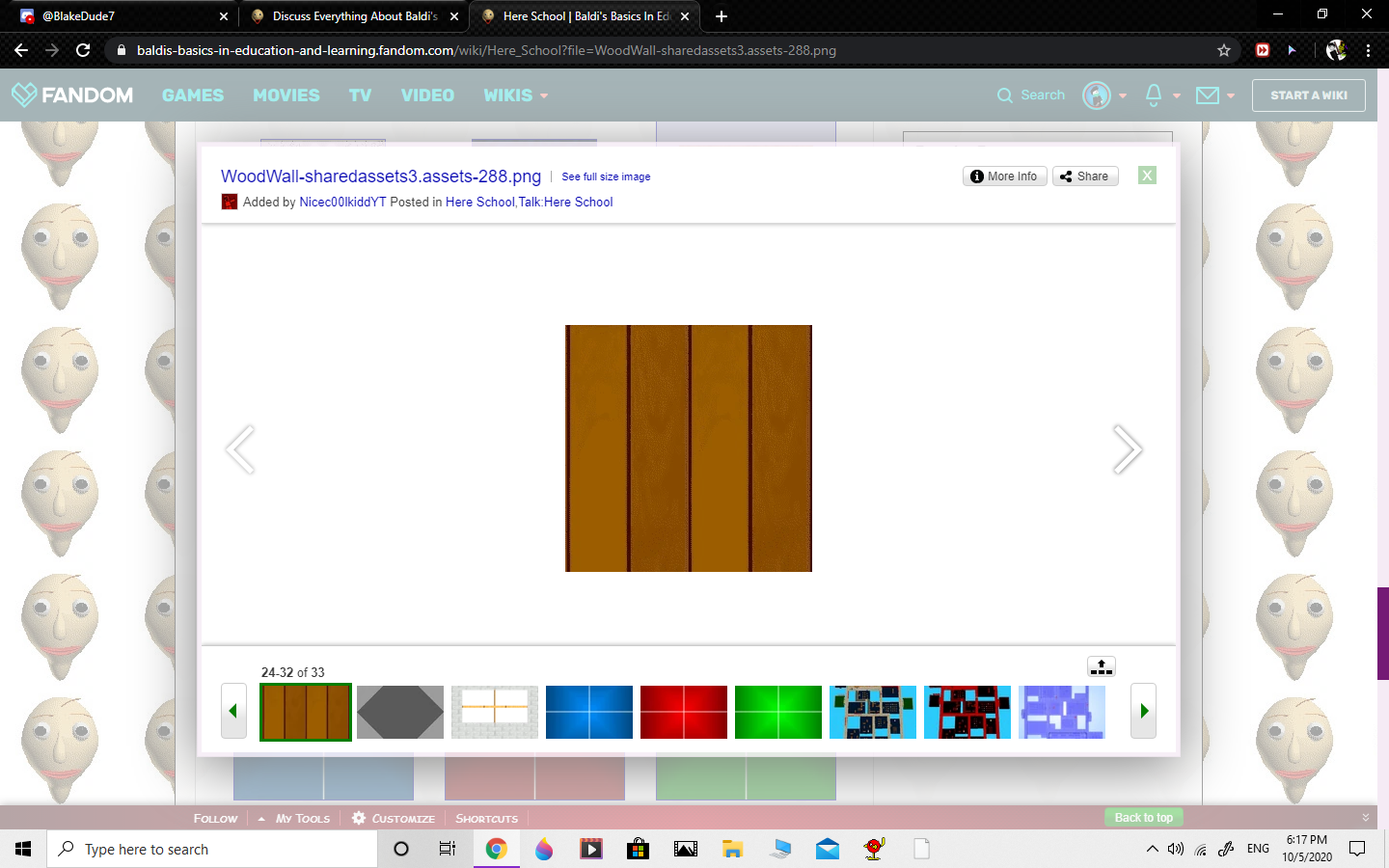Click the pin carousel icon
The image size is (1389, 868).
pos(1102,666)
